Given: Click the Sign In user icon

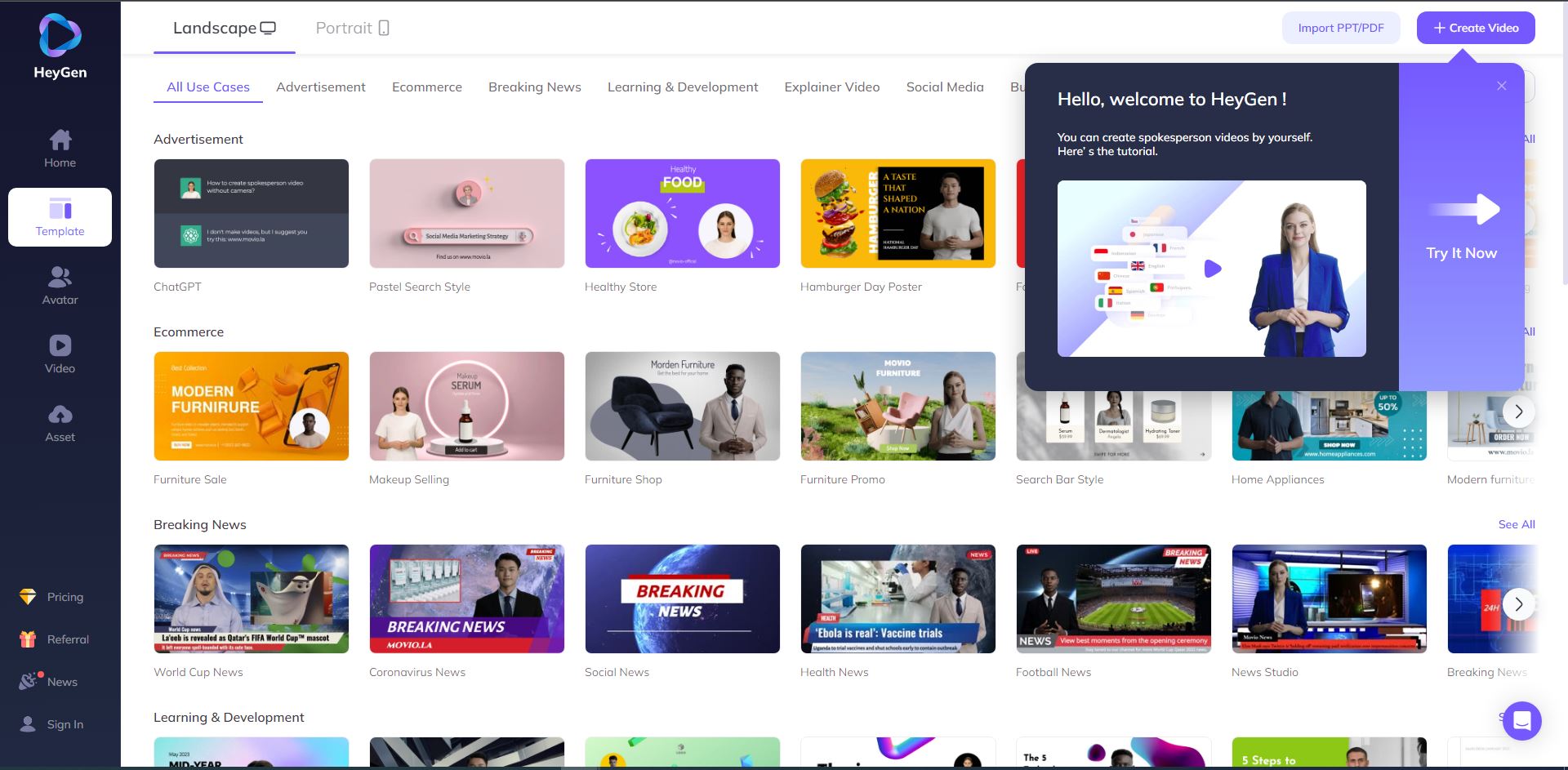Looking at the screenshot, I should [28, 724].
